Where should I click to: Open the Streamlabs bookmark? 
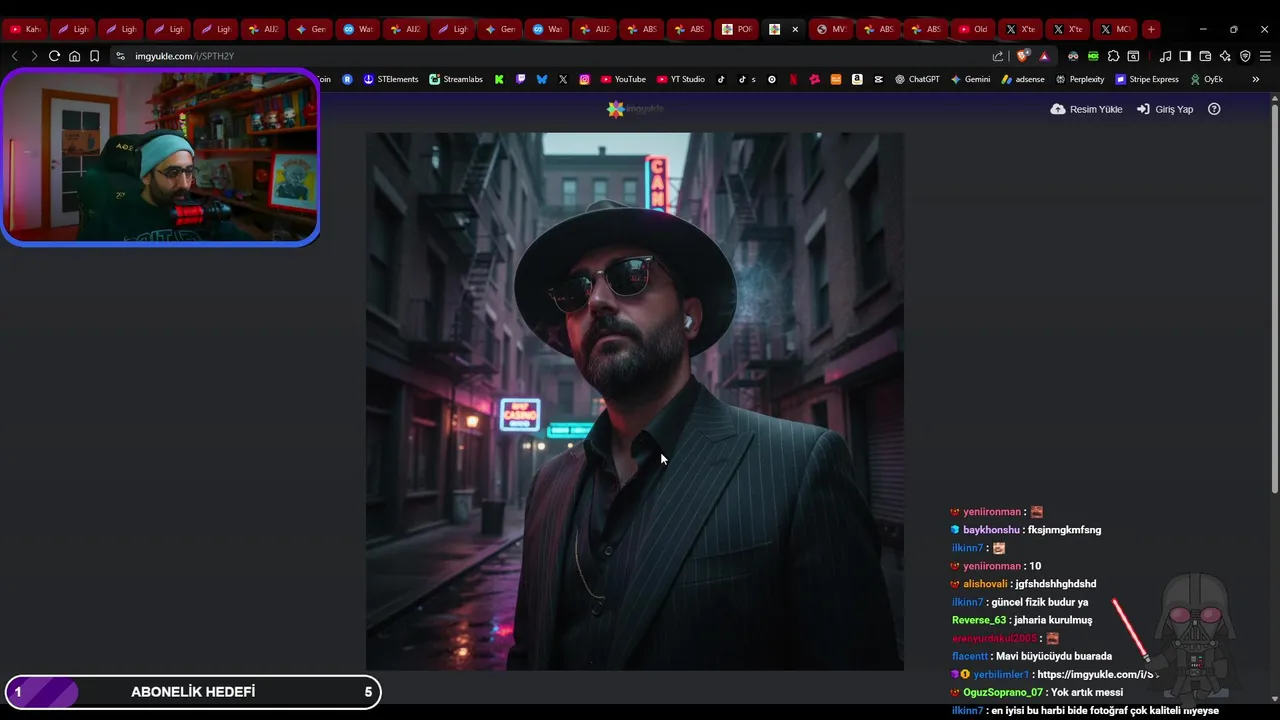pos(456,79)
